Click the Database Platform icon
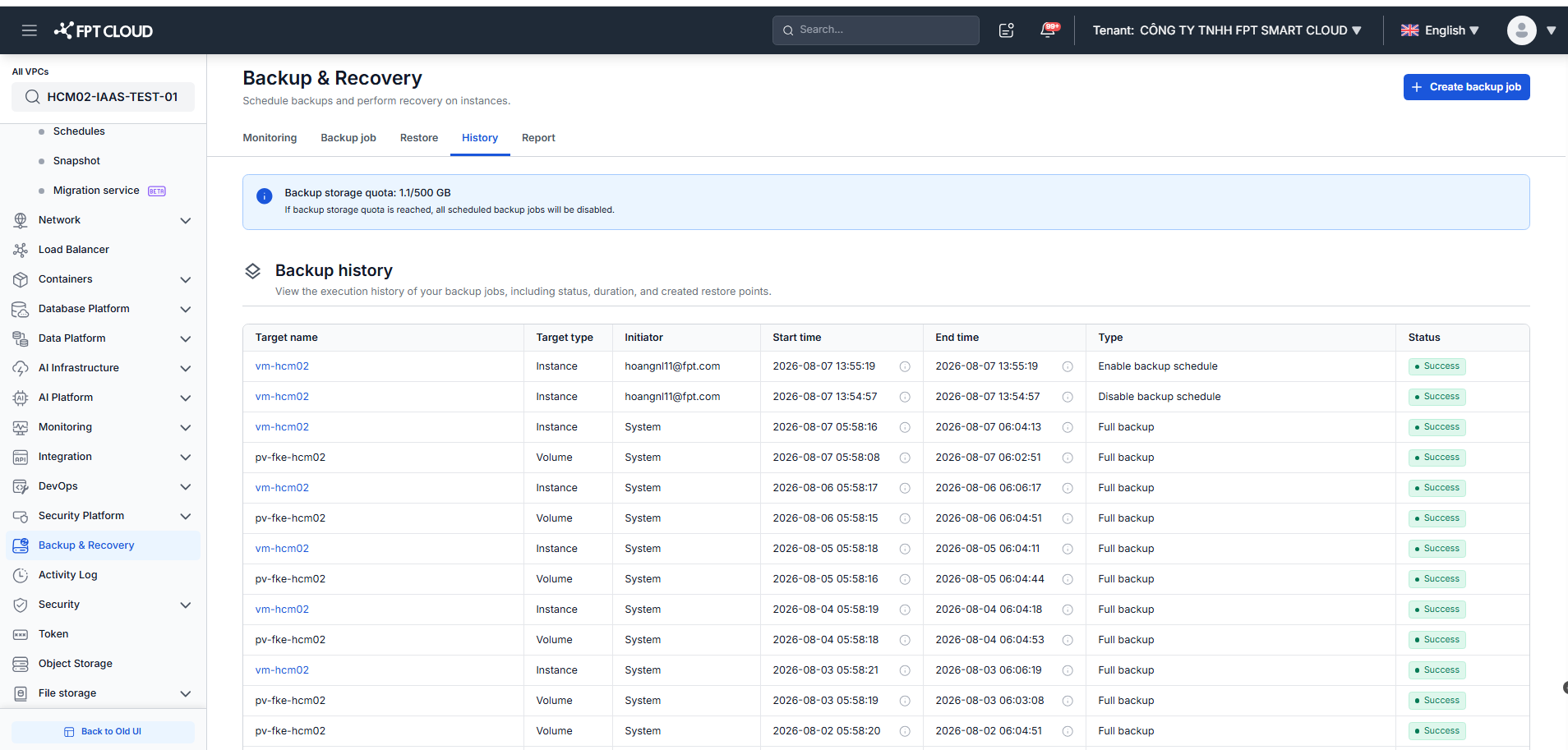 (21, 309)
